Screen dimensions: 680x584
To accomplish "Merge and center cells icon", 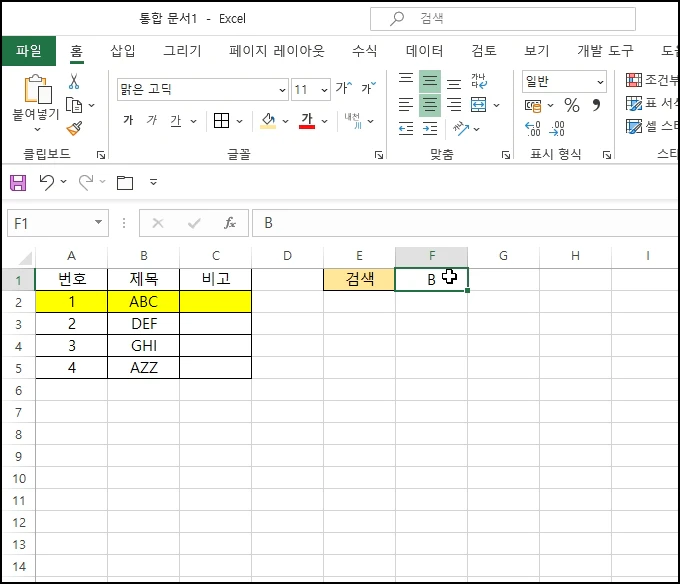I will (479, 104).
